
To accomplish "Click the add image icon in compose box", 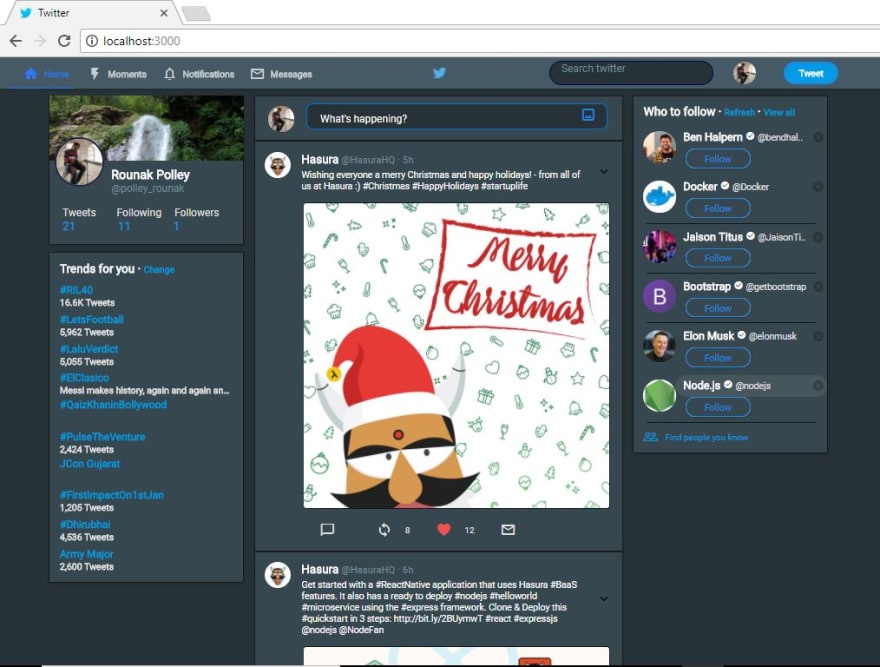I will [x=588, y=115].
